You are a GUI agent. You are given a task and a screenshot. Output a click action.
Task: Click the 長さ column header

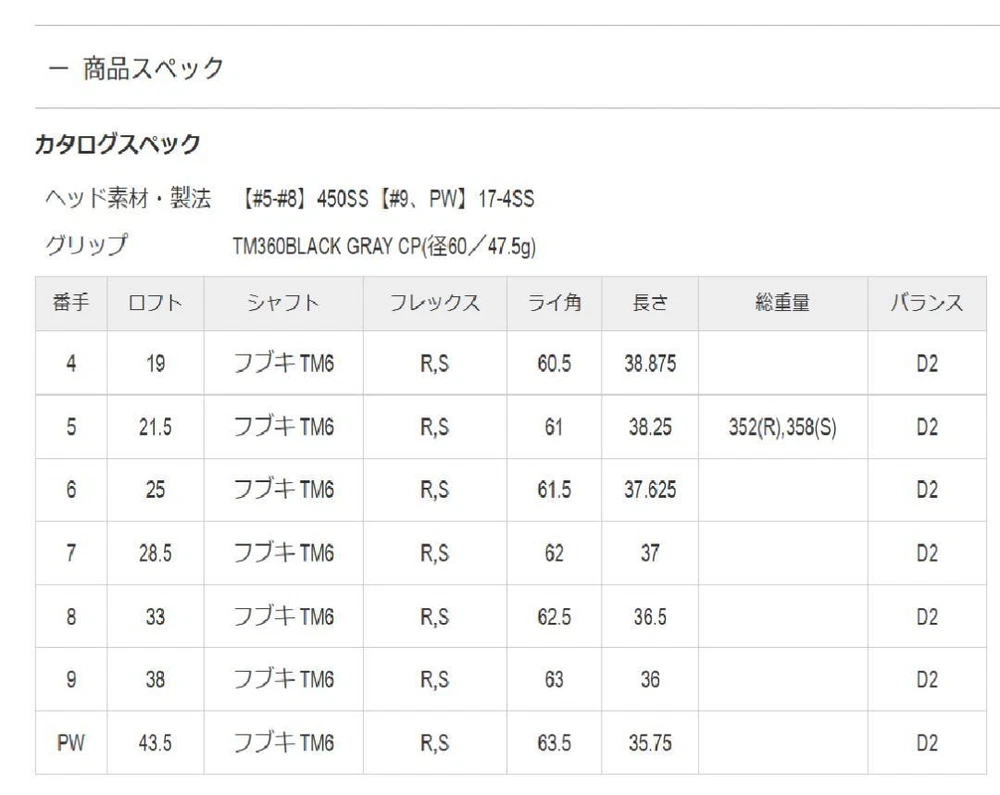650,303
